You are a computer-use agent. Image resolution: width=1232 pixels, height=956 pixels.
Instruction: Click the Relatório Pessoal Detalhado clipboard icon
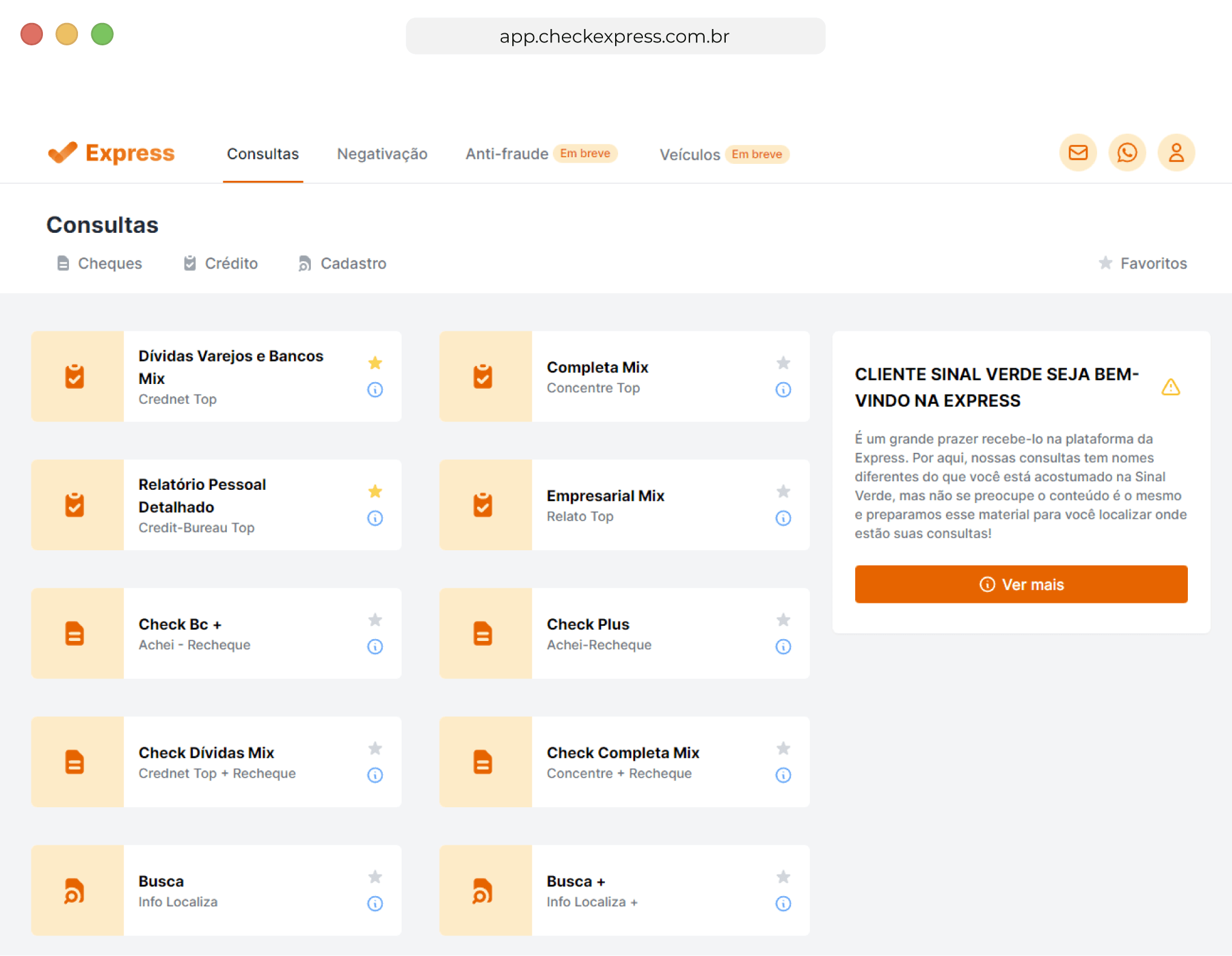[x=74, y=505]
